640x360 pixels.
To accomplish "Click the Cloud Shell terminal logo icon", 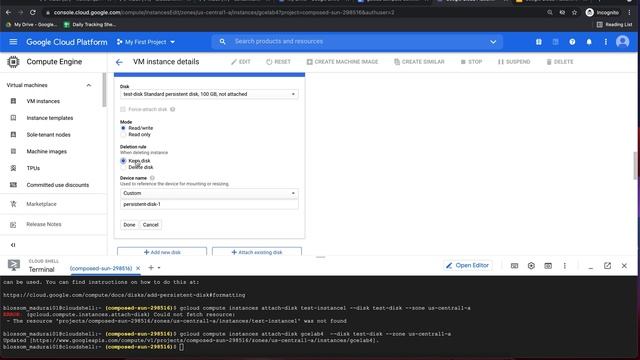I will tap(14, 265).
